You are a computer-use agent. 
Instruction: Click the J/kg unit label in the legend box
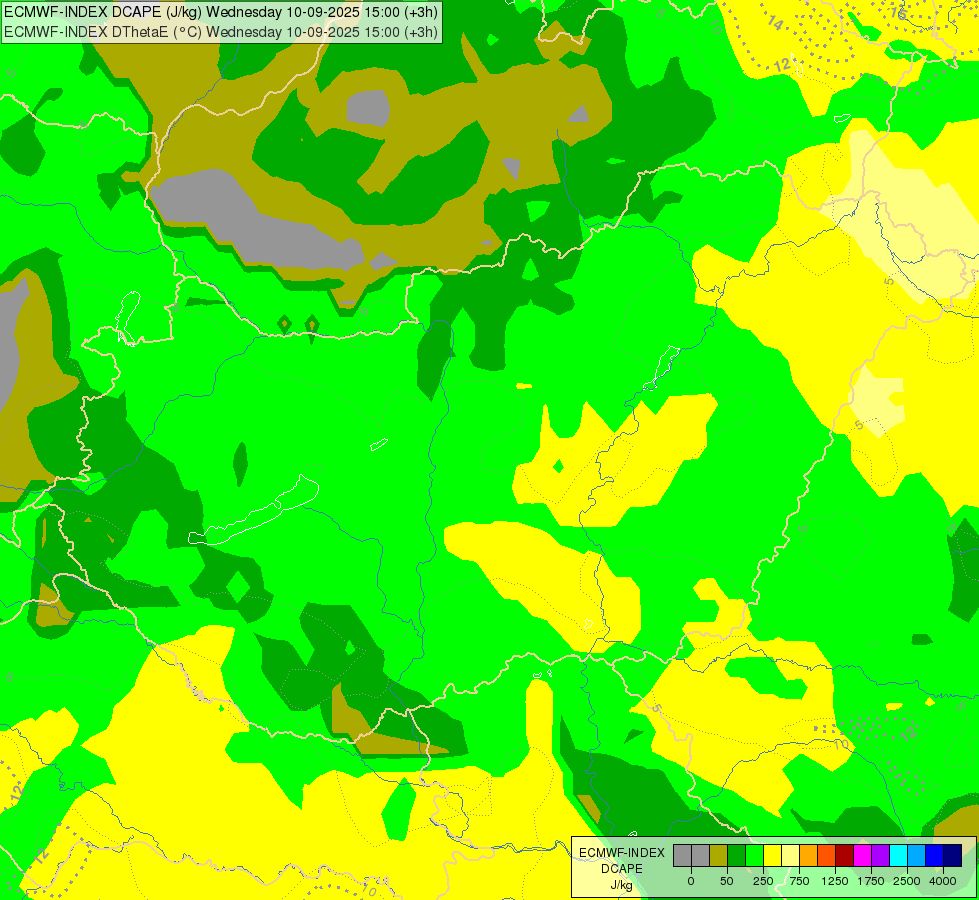pos(622,885)
